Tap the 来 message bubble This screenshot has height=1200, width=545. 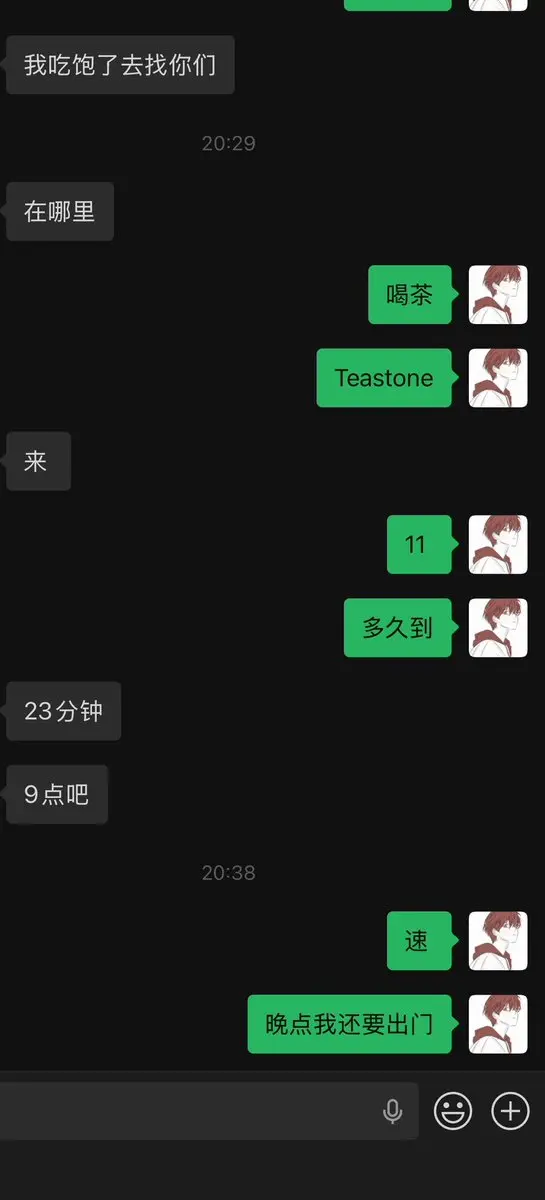(38, 461)
